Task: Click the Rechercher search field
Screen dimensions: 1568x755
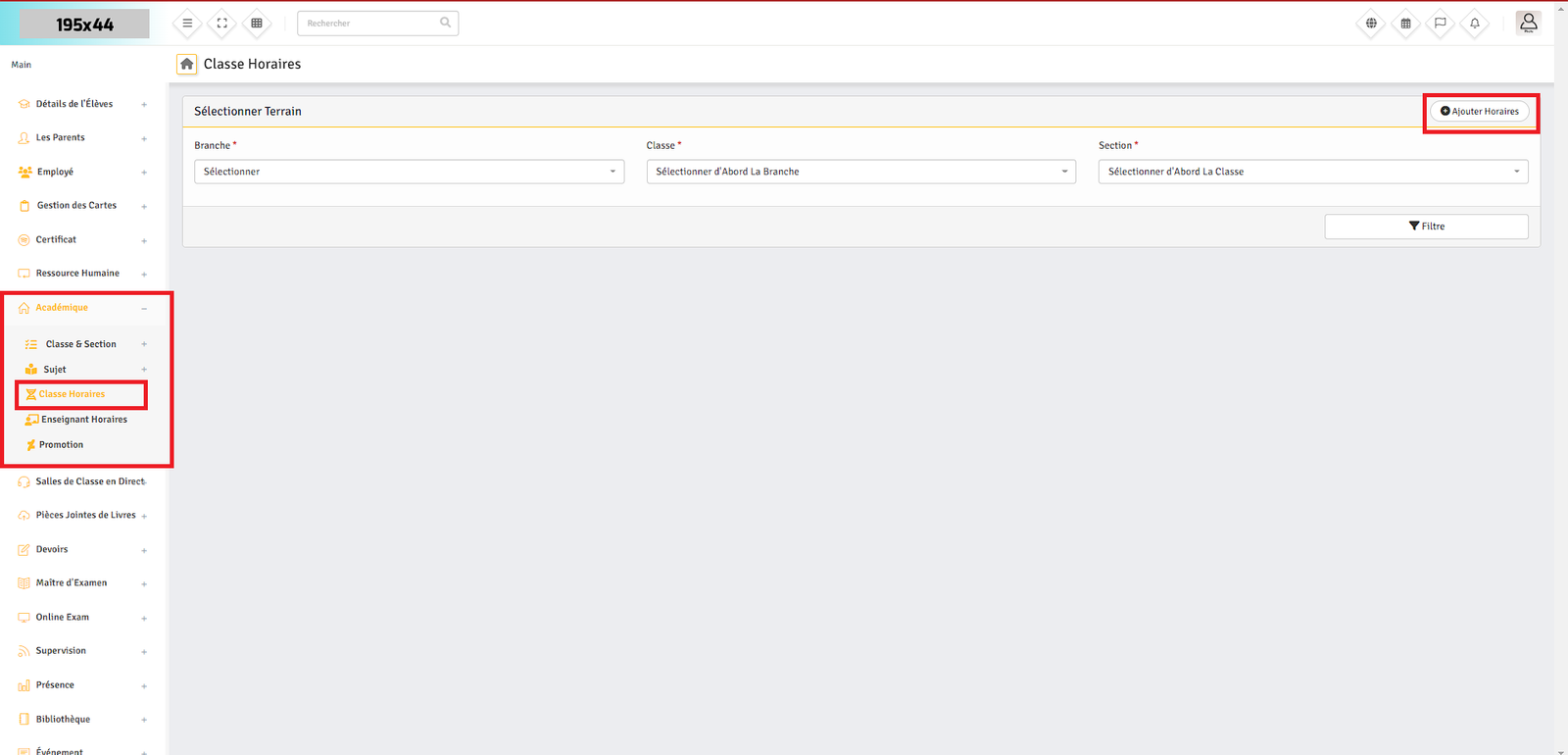Action: pos(370,24)
